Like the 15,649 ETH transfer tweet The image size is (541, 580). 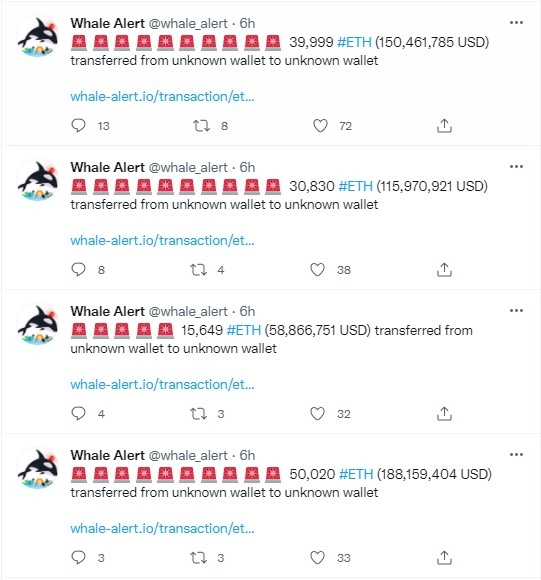coord(317,414)
